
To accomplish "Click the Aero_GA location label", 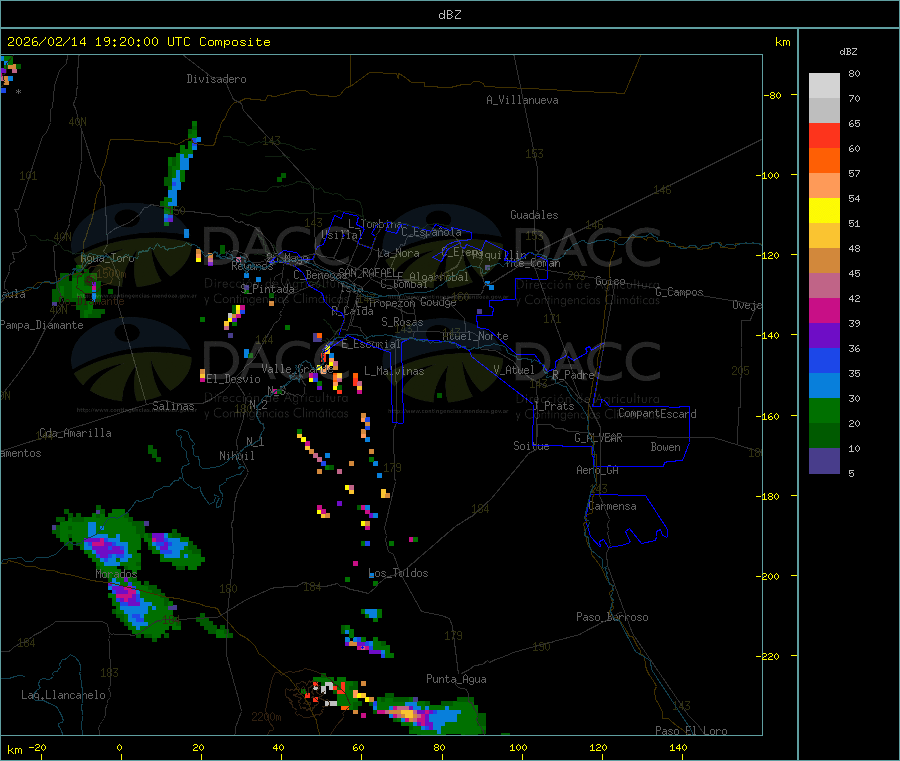I will click(598, 470).
